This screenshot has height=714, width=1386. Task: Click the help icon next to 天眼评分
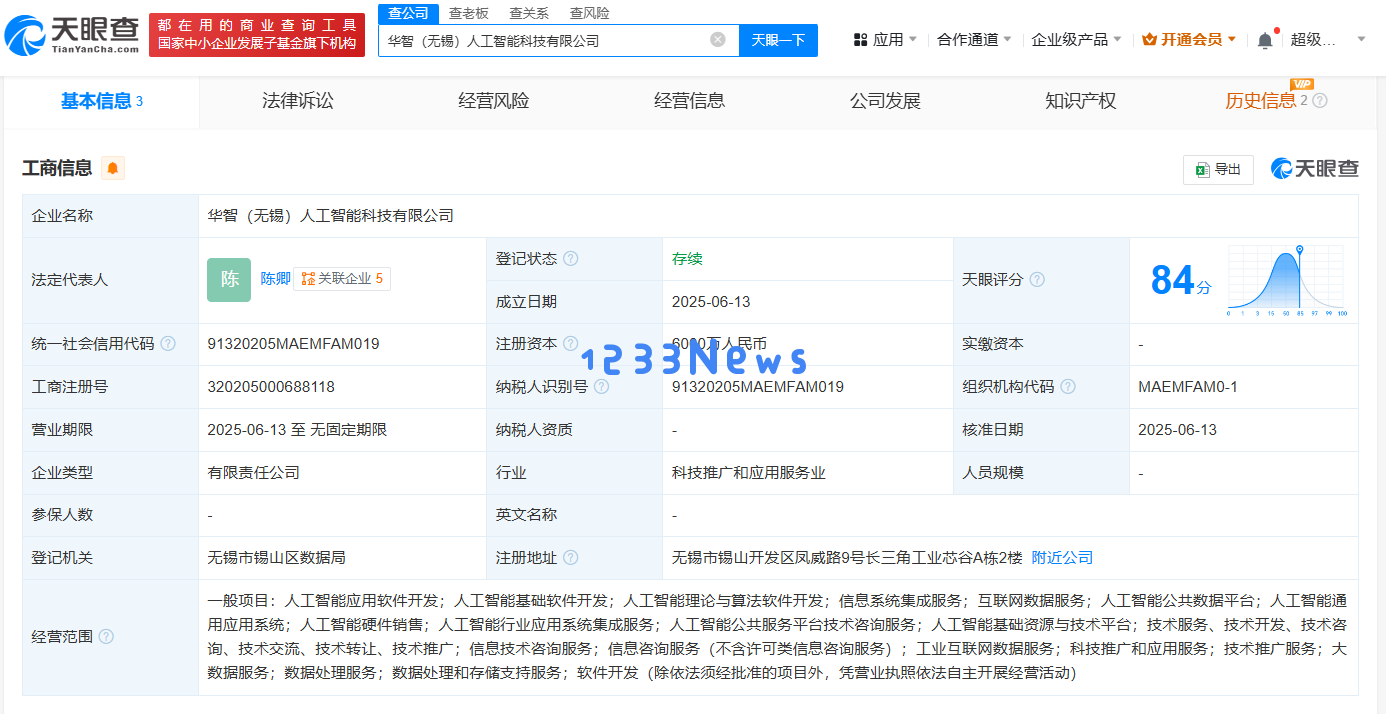click(x=1037, y=280)
